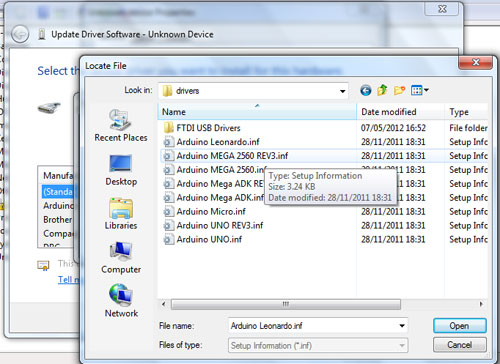
Task: Click FTDI USB Drivers date 07/05/2012 16:52
Action: 393,128
